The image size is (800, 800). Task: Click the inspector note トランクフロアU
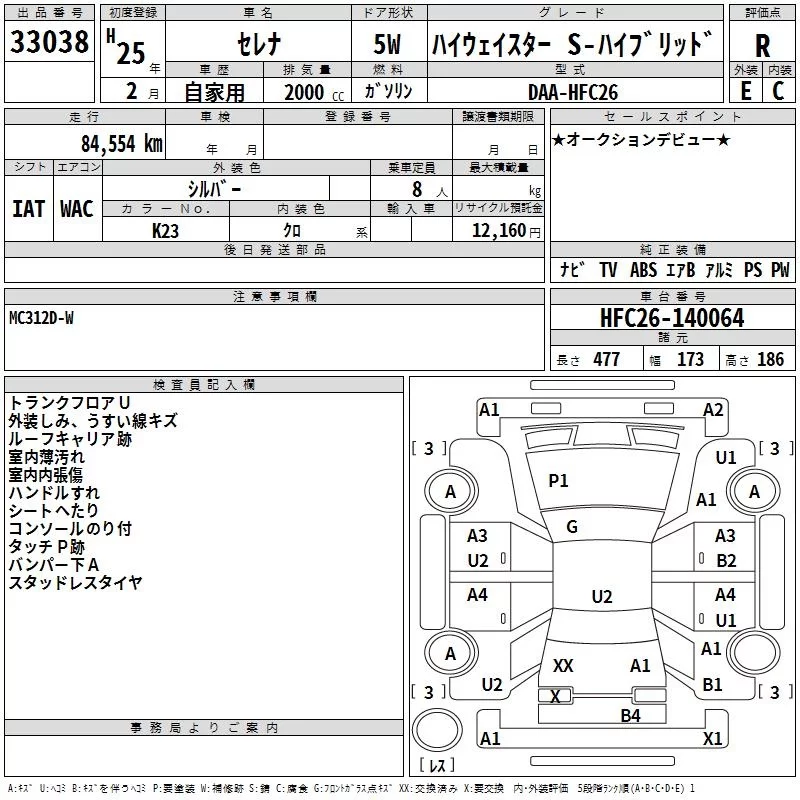69,403
